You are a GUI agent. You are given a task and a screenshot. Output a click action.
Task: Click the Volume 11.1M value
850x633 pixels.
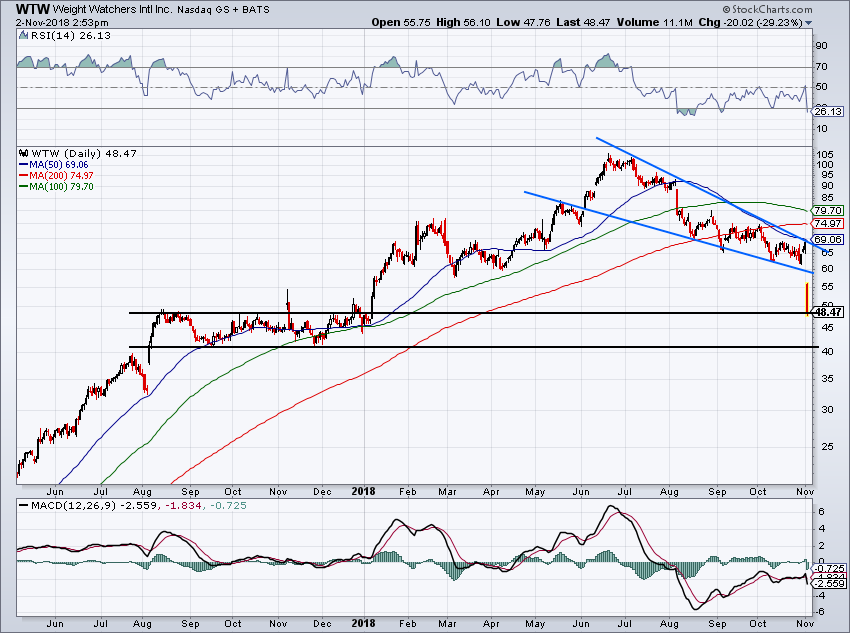654,22
